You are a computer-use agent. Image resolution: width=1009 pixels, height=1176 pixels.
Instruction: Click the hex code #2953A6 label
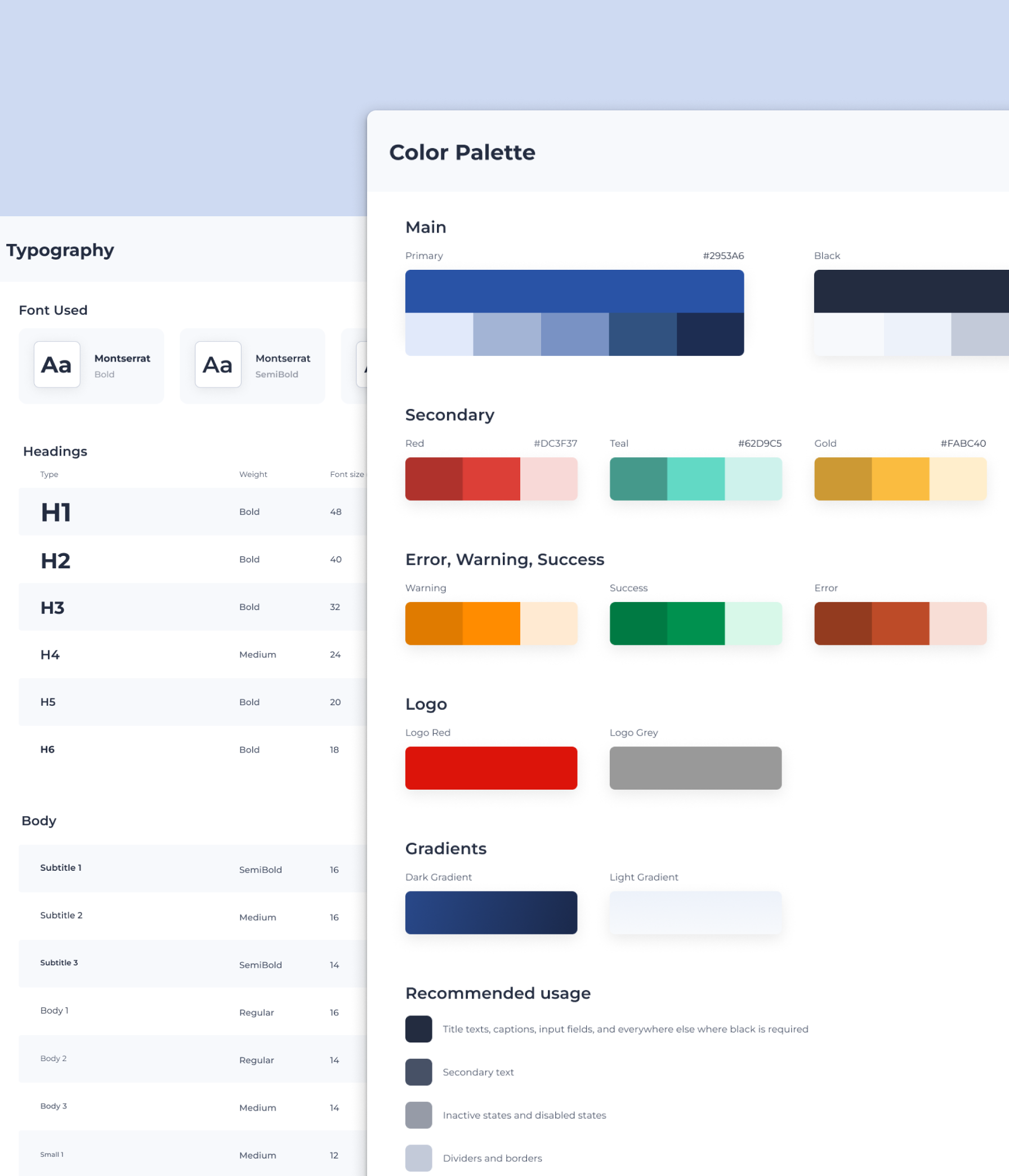(x=722, y=255)
